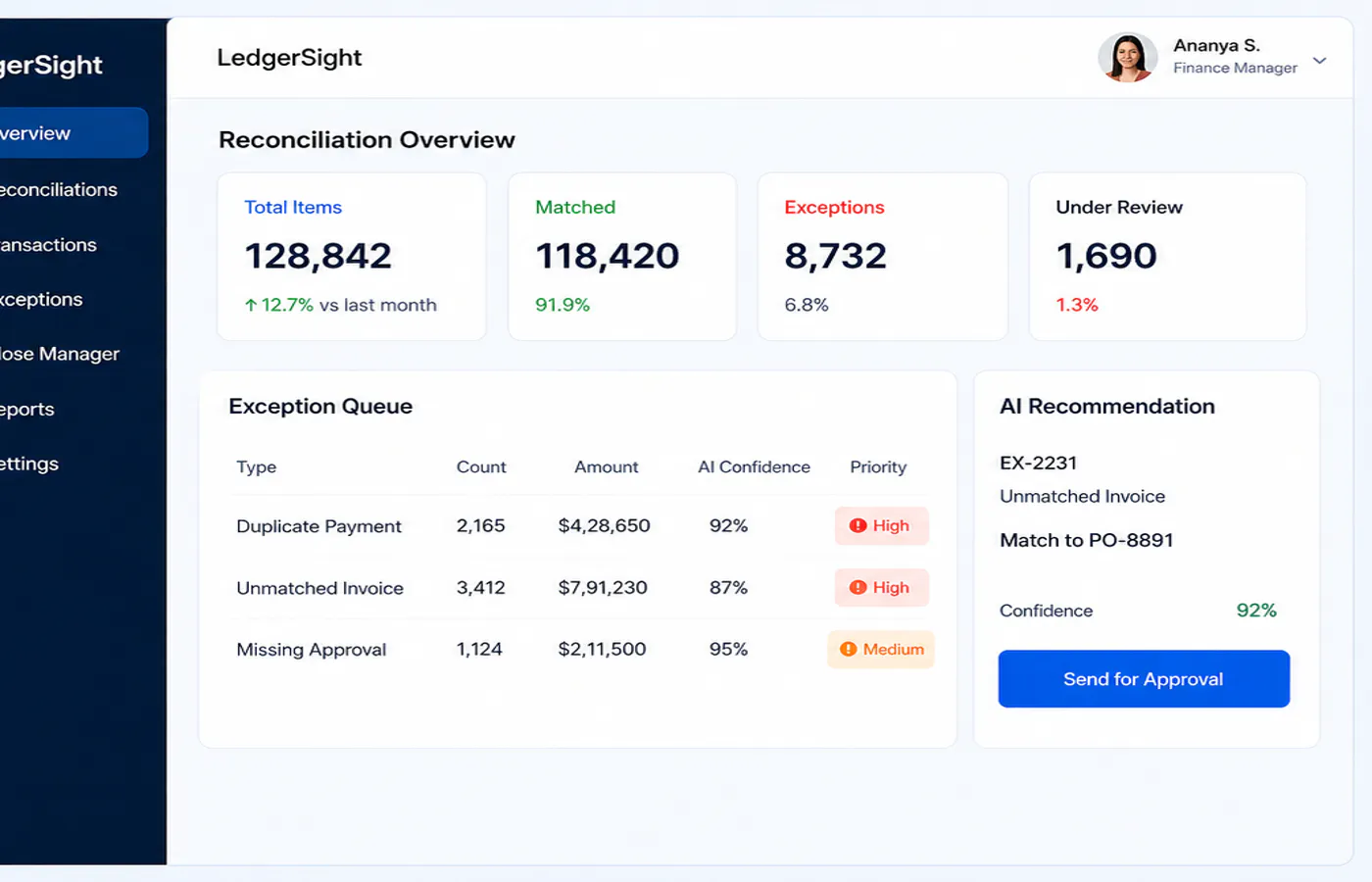Click the High priority badge for Duplicate Payment
Image resolution: width=1372 pixels, height=882 pixels.
[881, 525]
